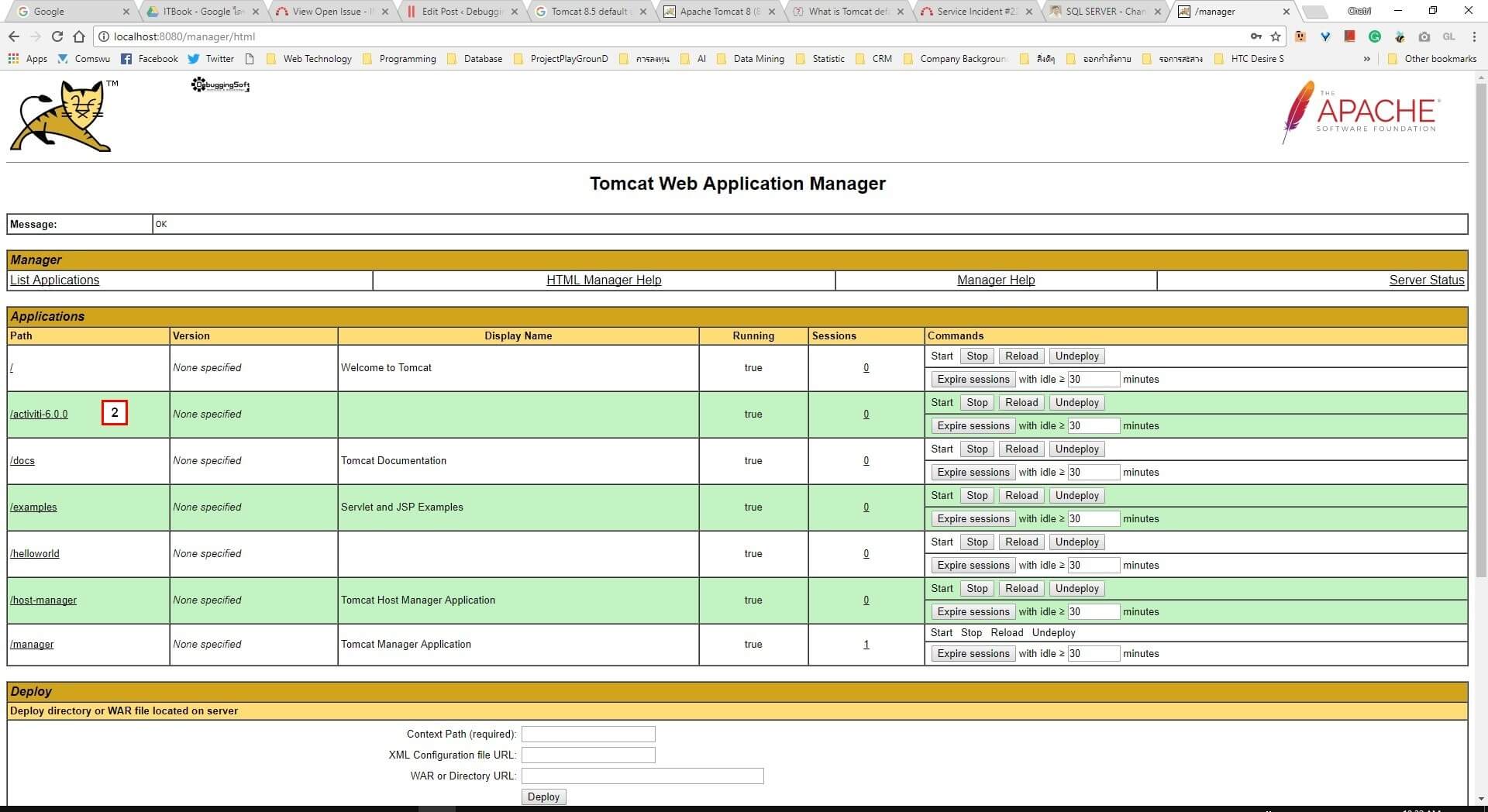This screenshot has height=812, width=1488.
Task: Focus the XML Configuration file URL field
Action: (x=588, y=755)
